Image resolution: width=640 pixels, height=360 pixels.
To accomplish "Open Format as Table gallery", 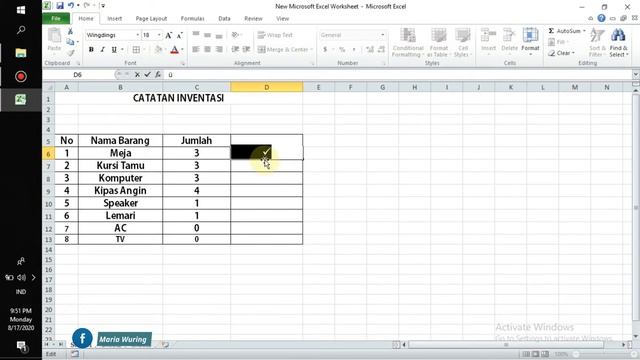I will pos(438,42).
